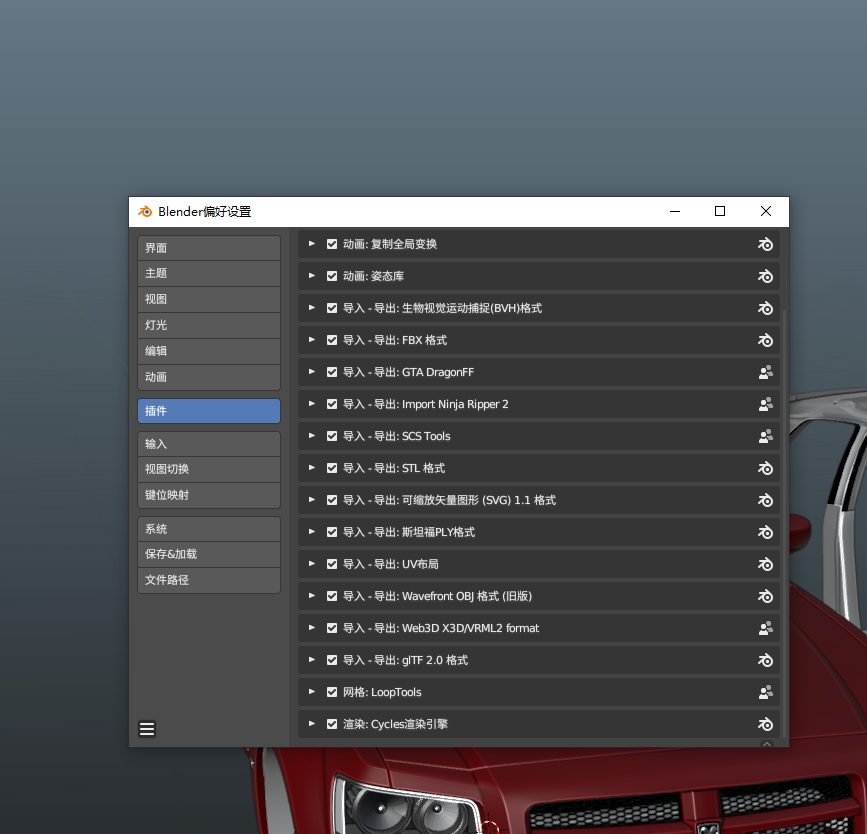Viewport: 867px width, 834px height.
Task: Click Blender icon on STL 格式 row
Action: click(x=765, y=468)
